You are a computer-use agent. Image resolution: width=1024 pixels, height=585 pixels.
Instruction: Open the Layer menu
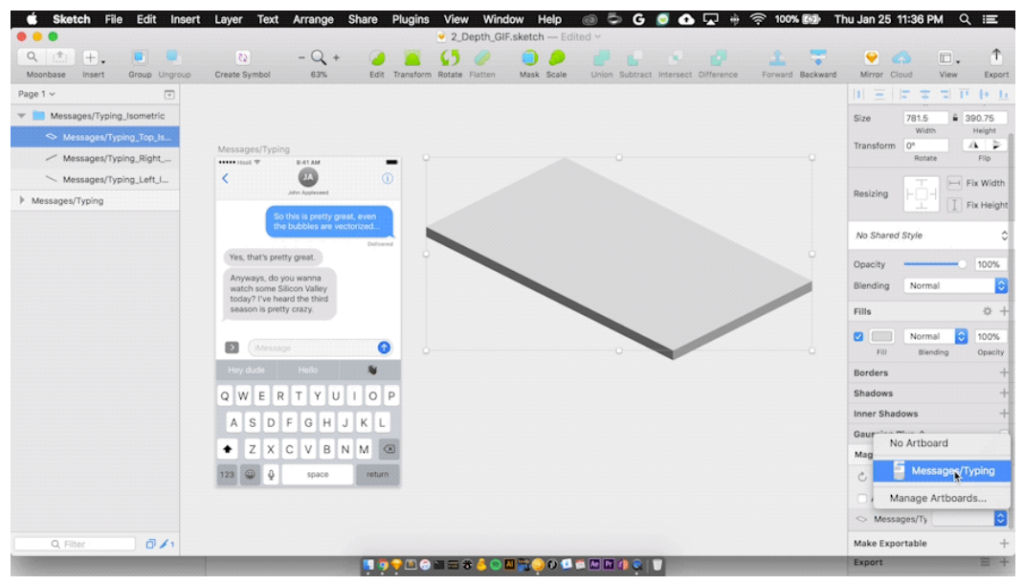click(228, 20)
